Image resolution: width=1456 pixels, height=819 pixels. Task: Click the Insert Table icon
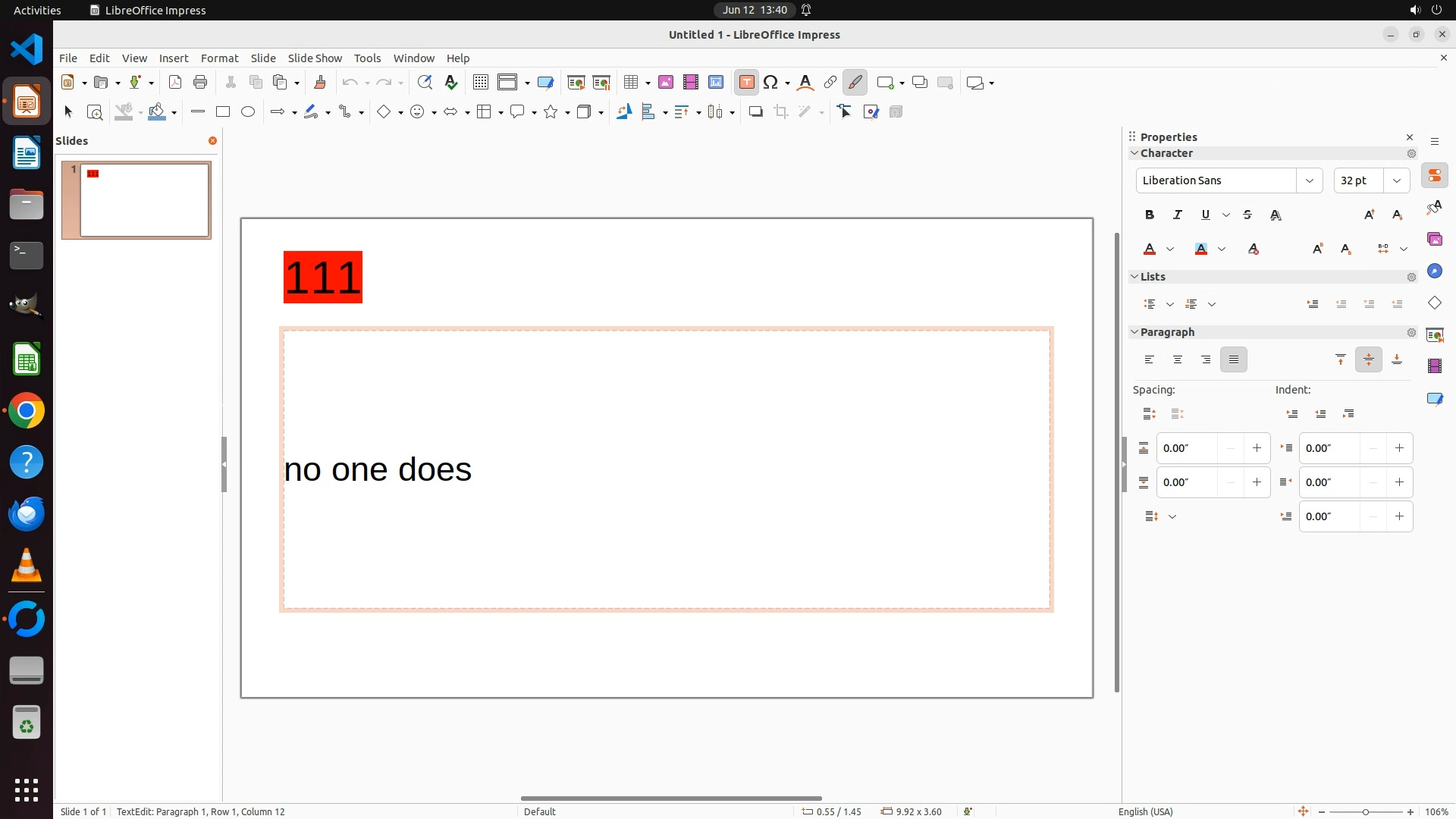(x=631, y=83)
